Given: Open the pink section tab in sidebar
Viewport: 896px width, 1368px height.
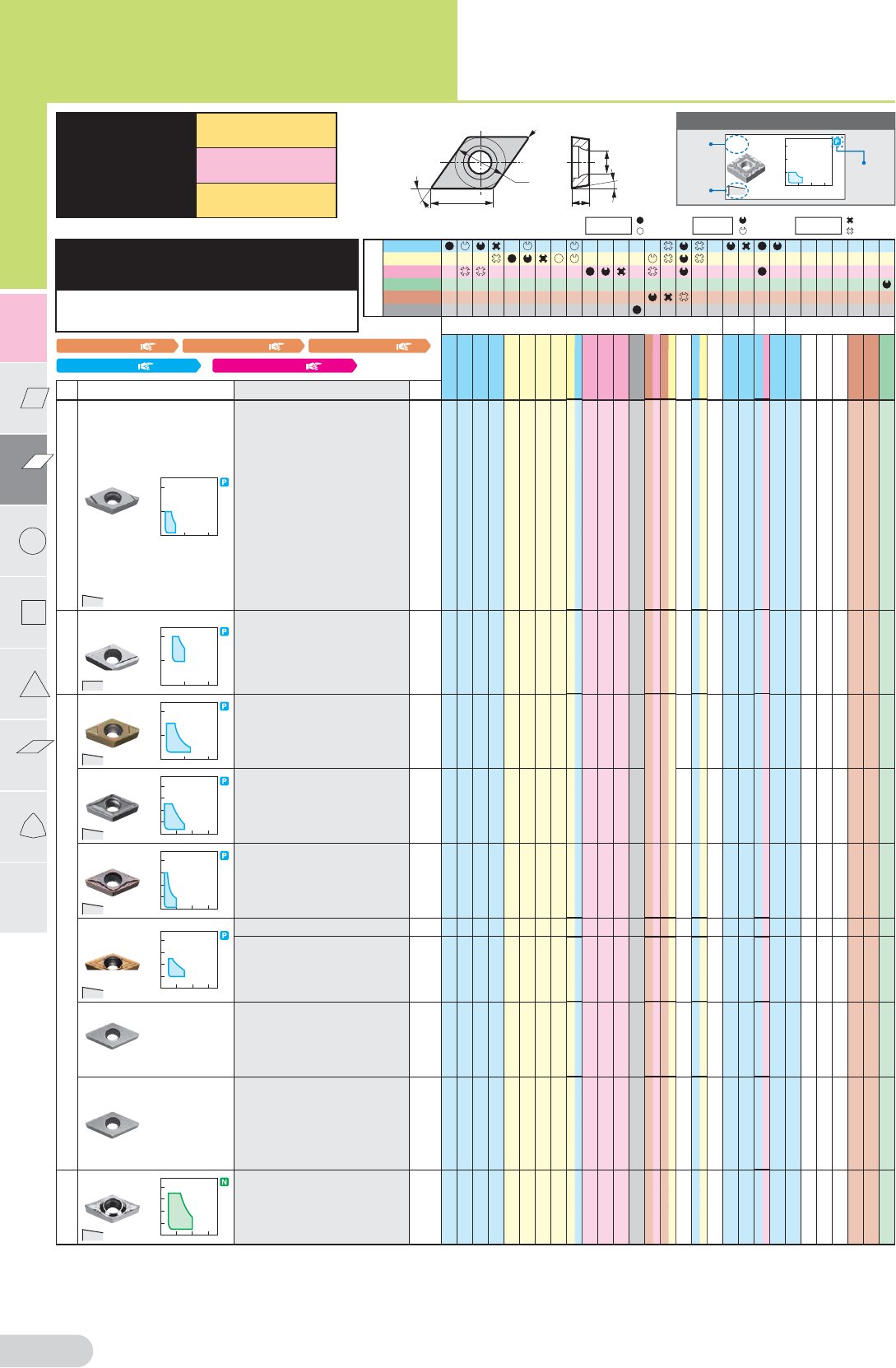Looking at the screenshot, I should pos(23,328).
